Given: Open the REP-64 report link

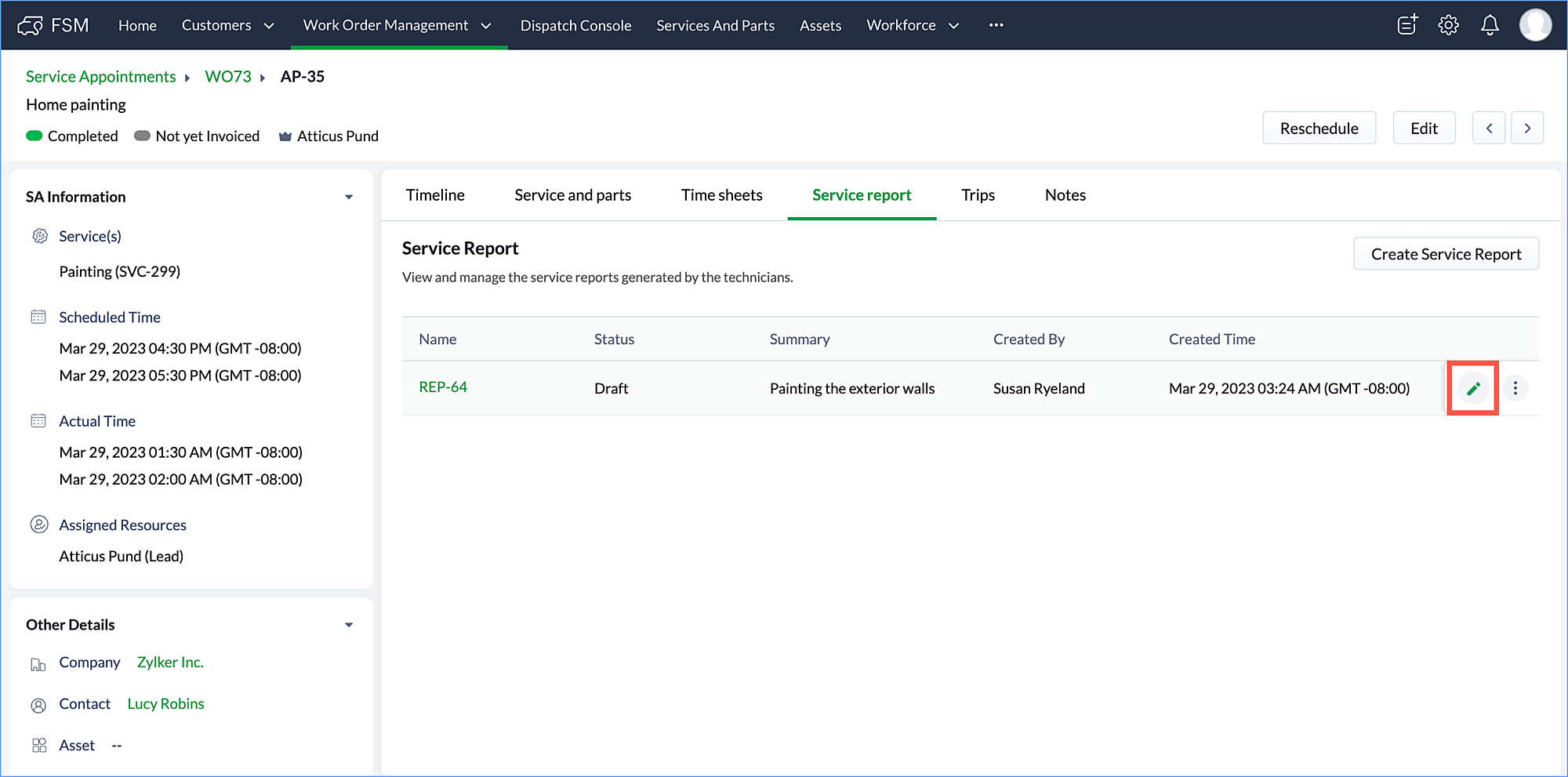Looking at the screenshot, I should click(443, 387).
